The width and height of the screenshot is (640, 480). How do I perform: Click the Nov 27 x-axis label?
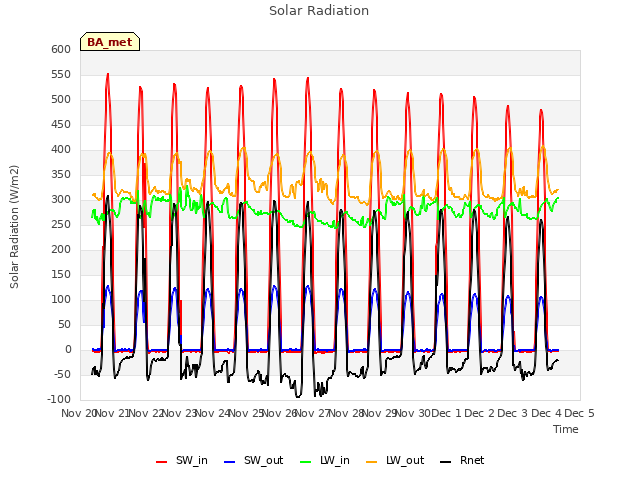pyautogui.click(x=312, y=413)
